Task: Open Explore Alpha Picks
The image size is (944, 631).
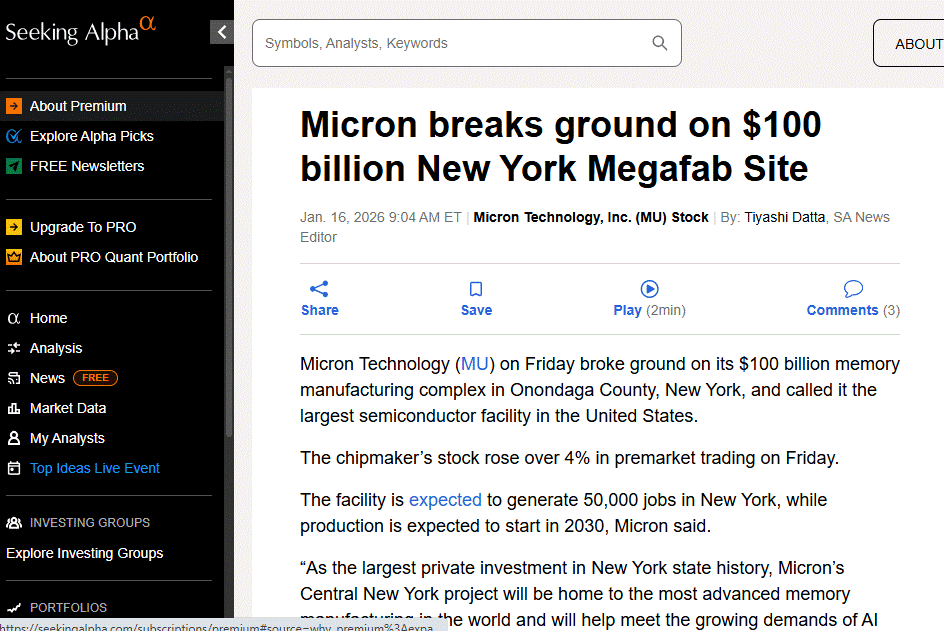Action: pyautogui.click(x=91, y=136)
